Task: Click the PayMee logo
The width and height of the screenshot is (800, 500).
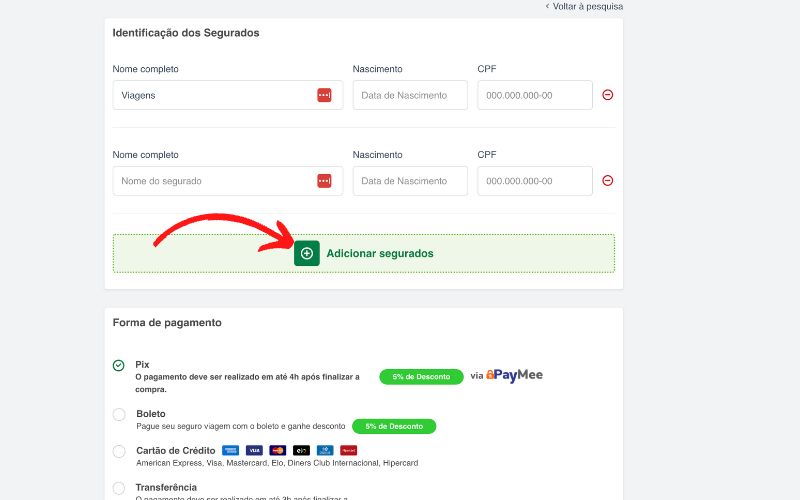Action: coord(514,376)
